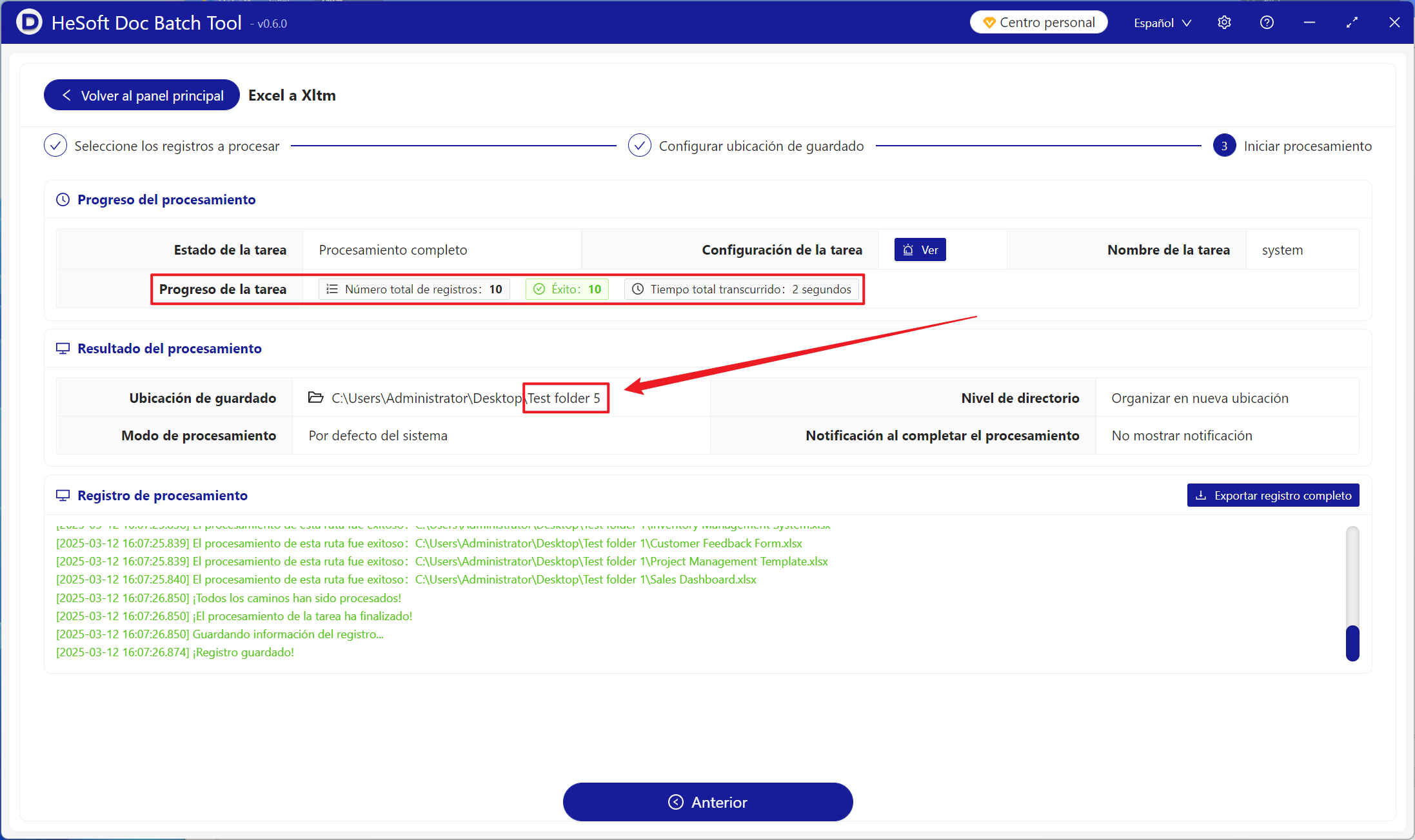Click the log scrollbar track above the thumb
The image size is (1415, 840).
1352,576
